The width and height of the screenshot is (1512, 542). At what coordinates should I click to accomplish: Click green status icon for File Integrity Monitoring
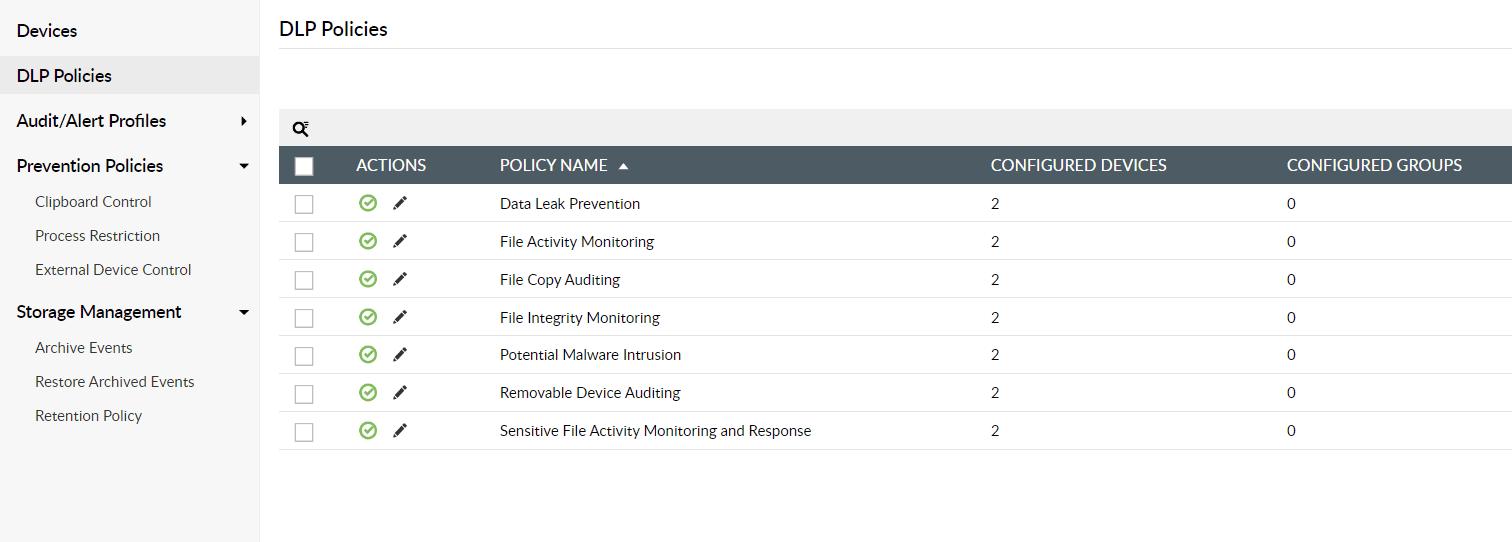point(368,317)
